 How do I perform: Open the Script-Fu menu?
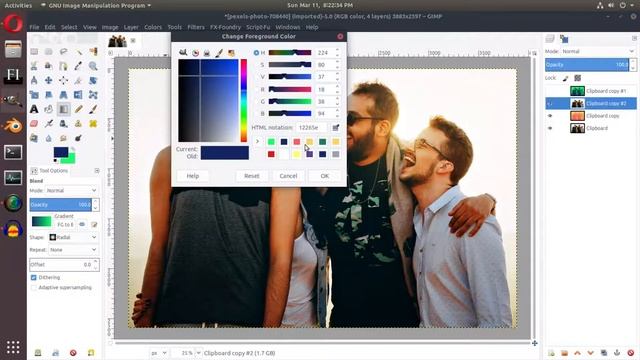258,27
